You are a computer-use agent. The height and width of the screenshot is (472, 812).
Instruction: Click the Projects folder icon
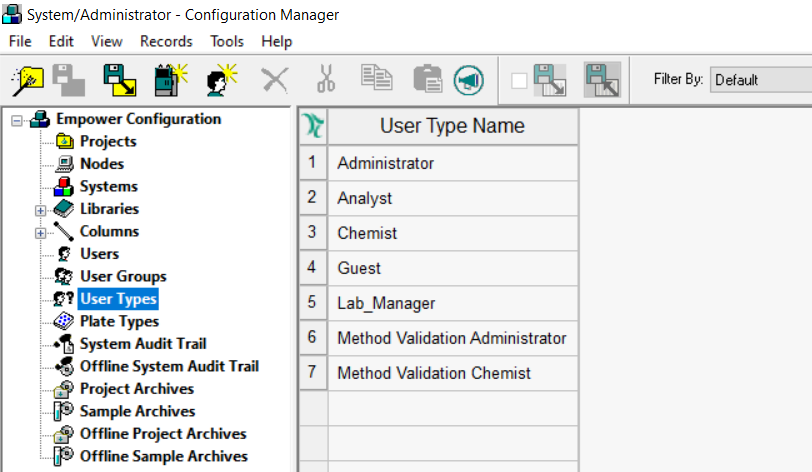(65, 141)
